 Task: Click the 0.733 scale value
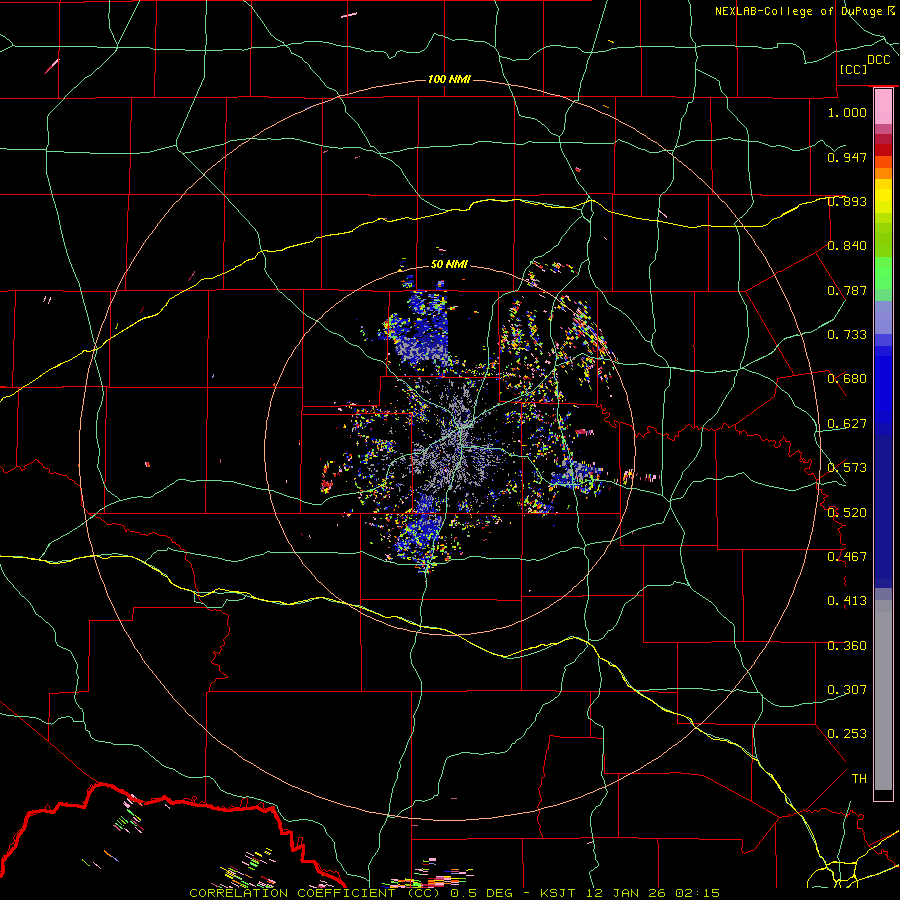[847, 335]
